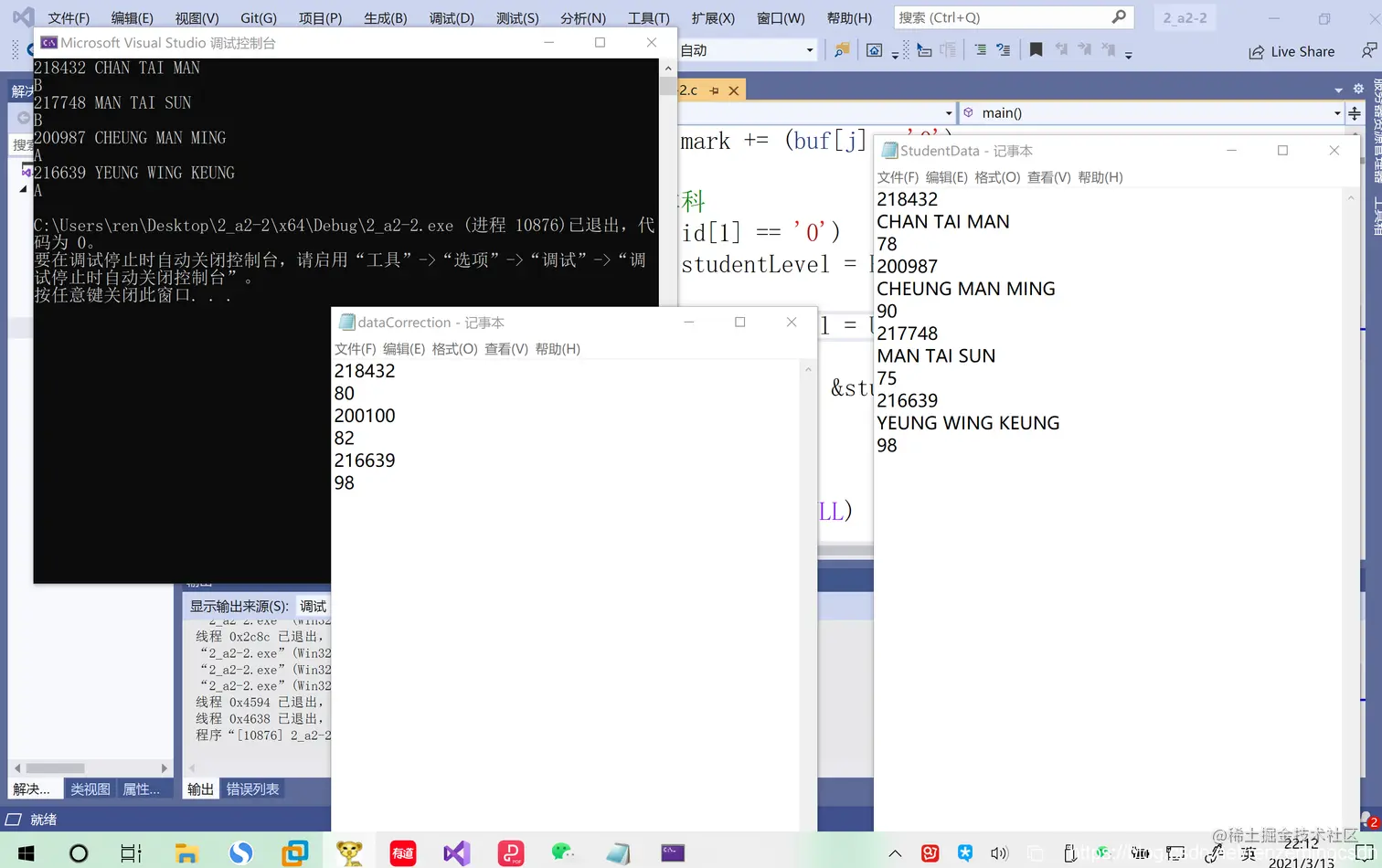Switch to 类视图 tab

coord(90,789)
